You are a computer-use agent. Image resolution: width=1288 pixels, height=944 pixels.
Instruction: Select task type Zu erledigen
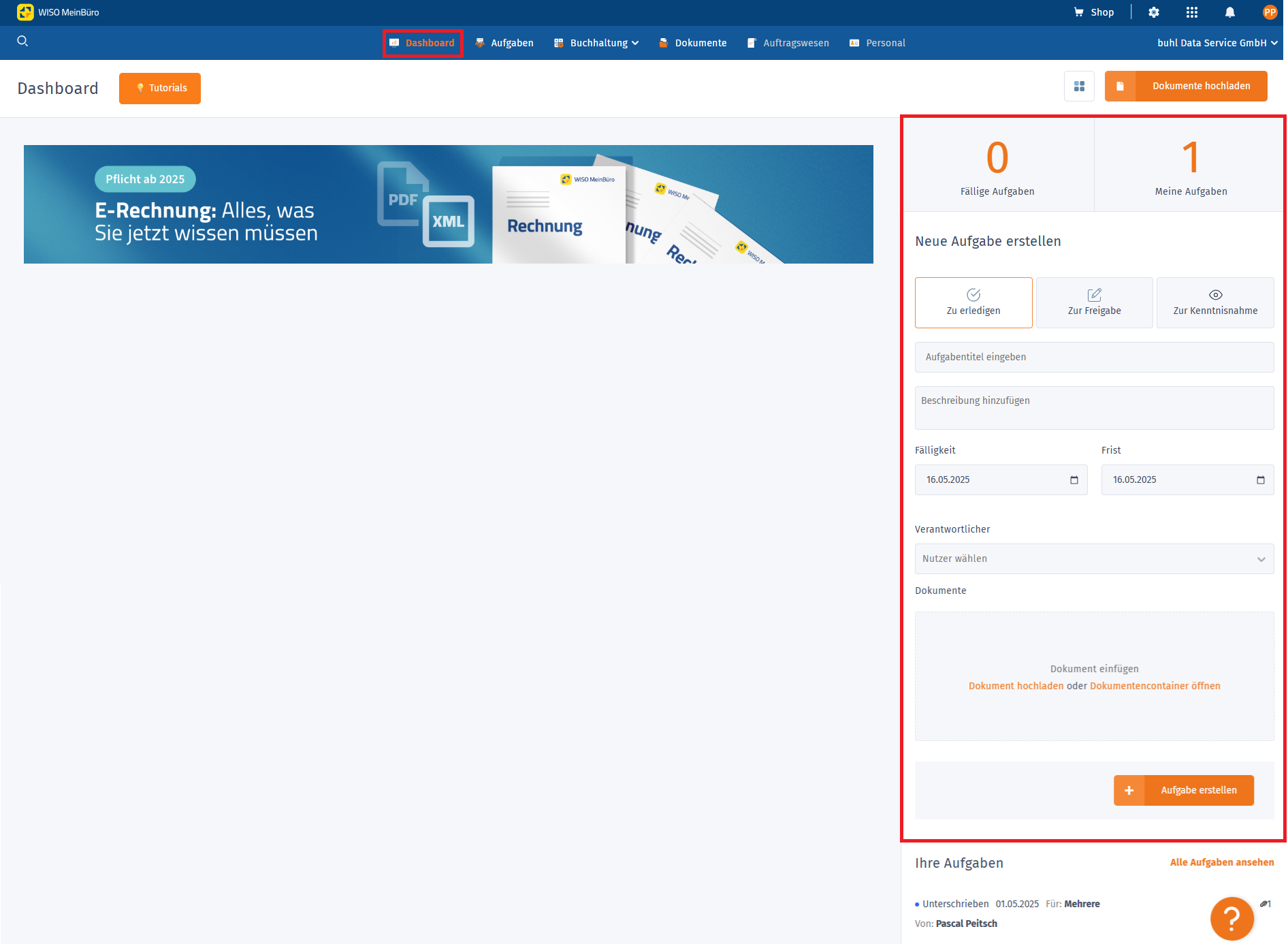[x=973, y=302]
